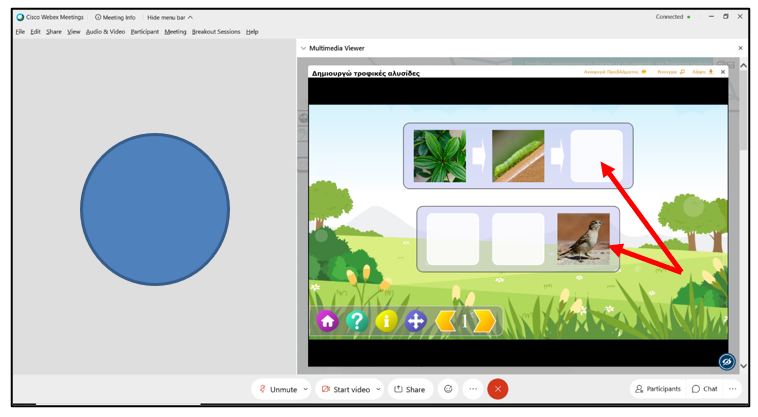
Task: Open the View menu
Action: pyautogui.click(x=73, y=32)
